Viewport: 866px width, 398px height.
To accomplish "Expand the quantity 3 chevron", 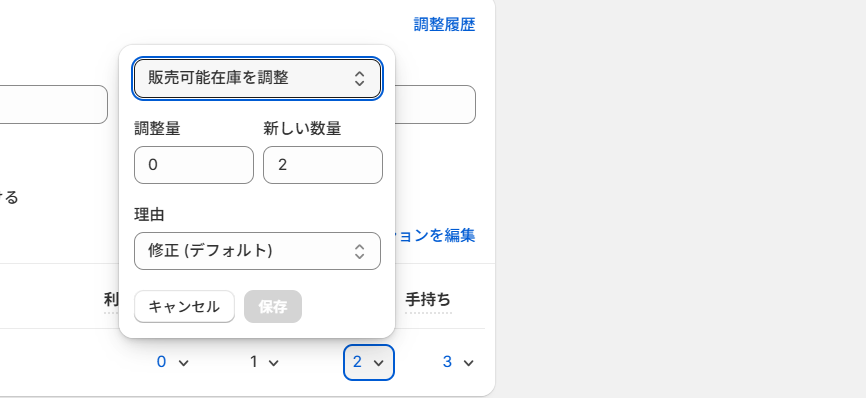I will click(468, 363).
